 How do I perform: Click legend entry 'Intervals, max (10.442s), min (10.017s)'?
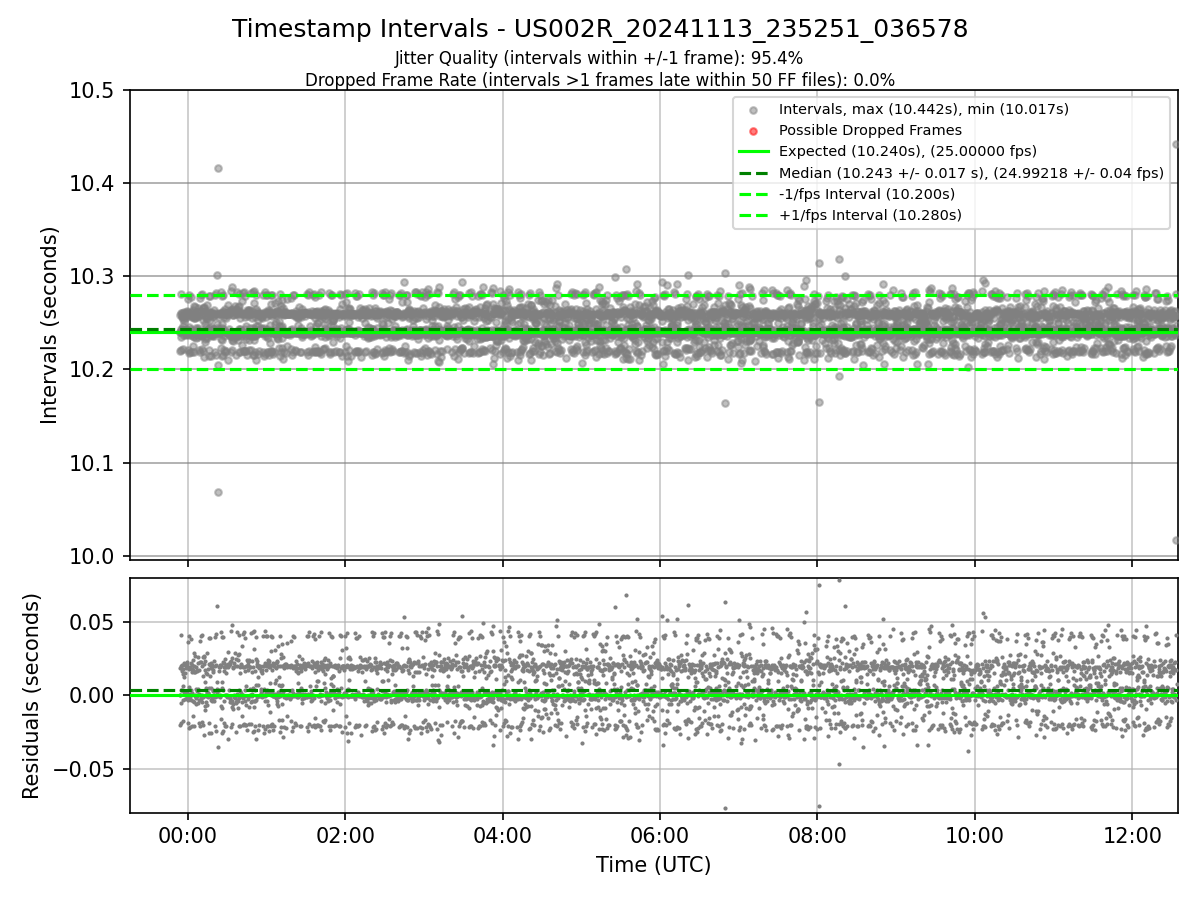point(924,109)
